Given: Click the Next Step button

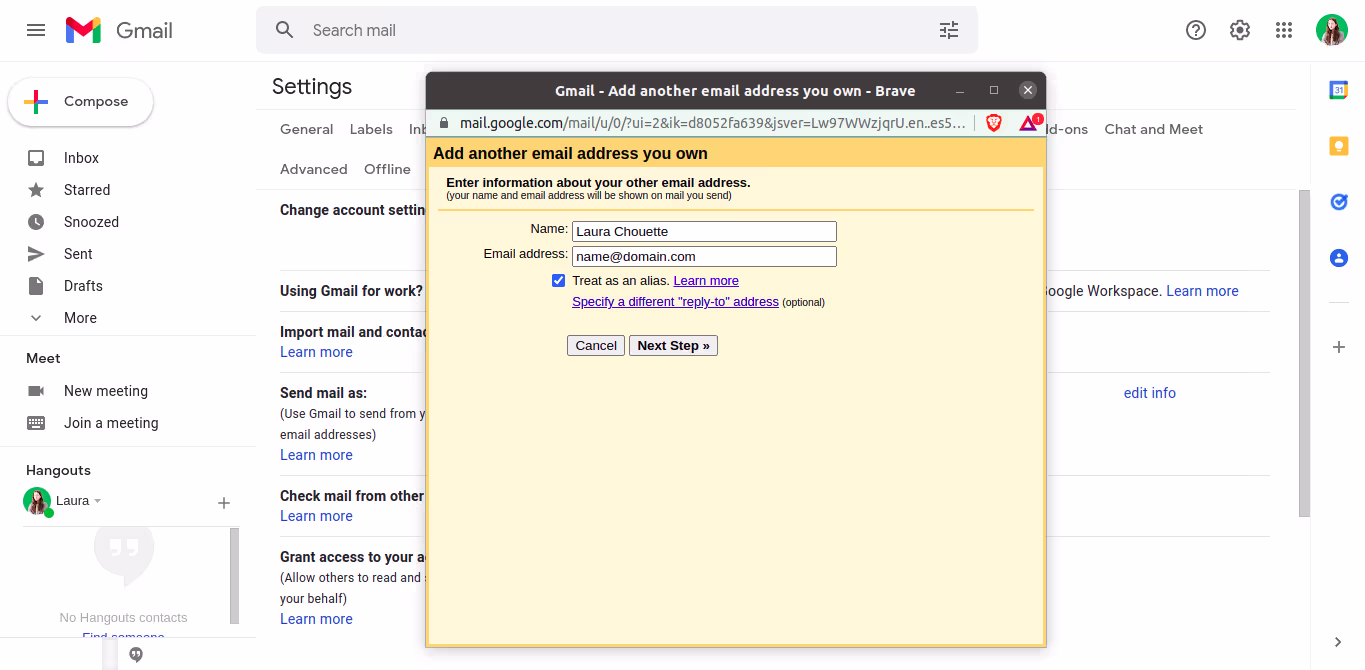Looking at the screenshot, I should pyautogui.click(x=673, y=346).
